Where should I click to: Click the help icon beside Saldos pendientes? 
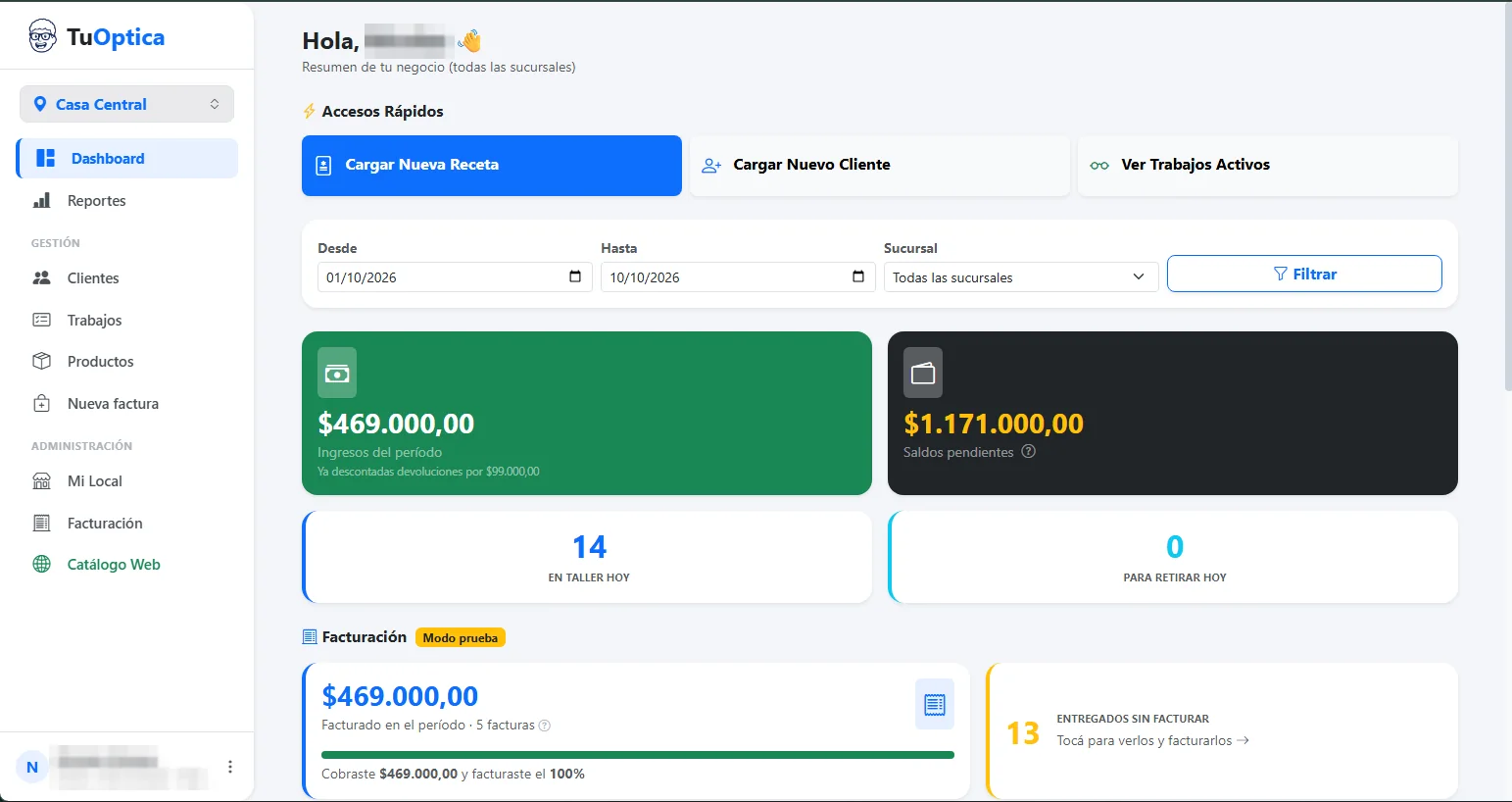(x=1028, y=452)
